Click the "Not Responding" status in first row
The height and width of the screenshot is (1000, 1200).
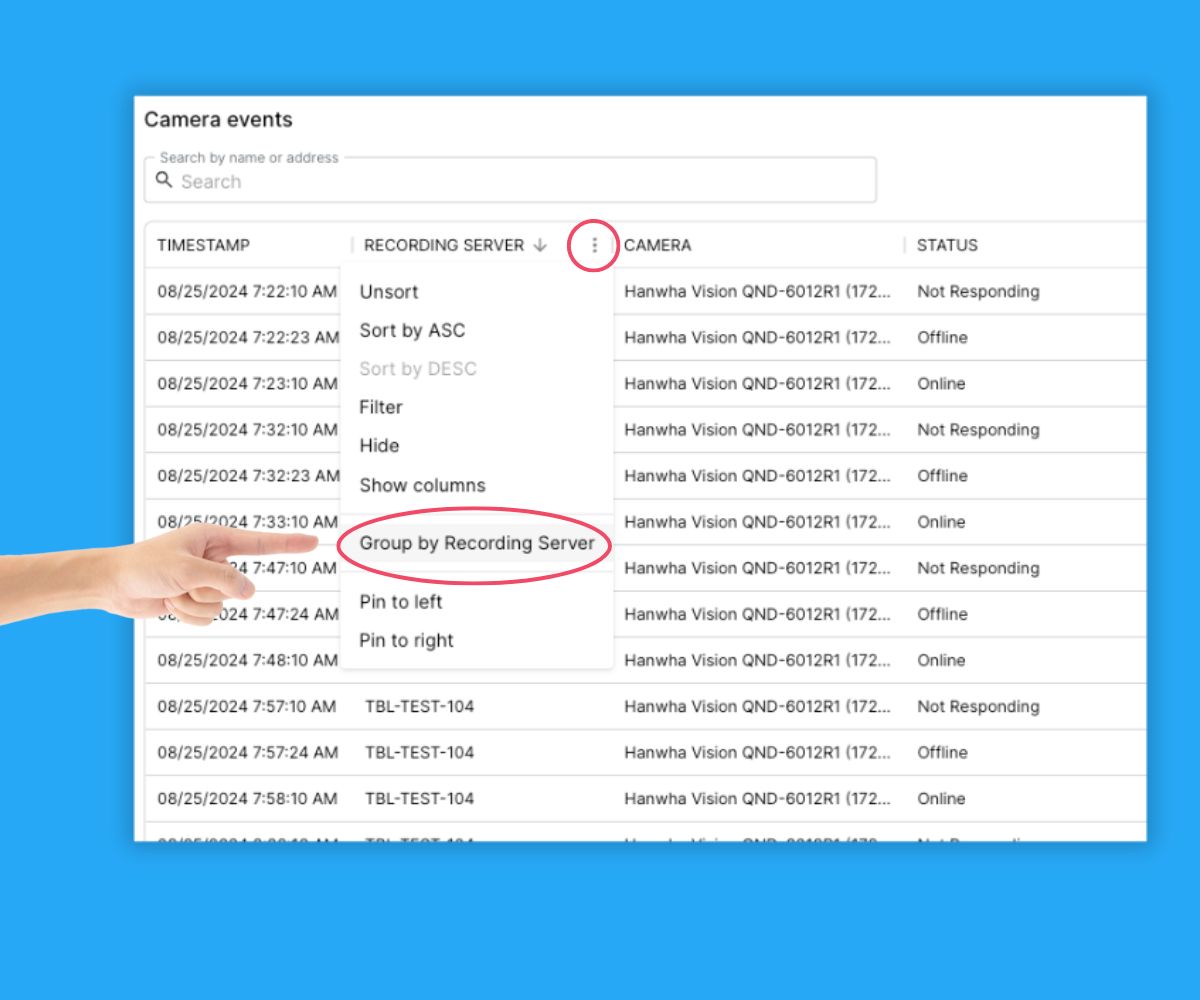click(x=978, y=291)
